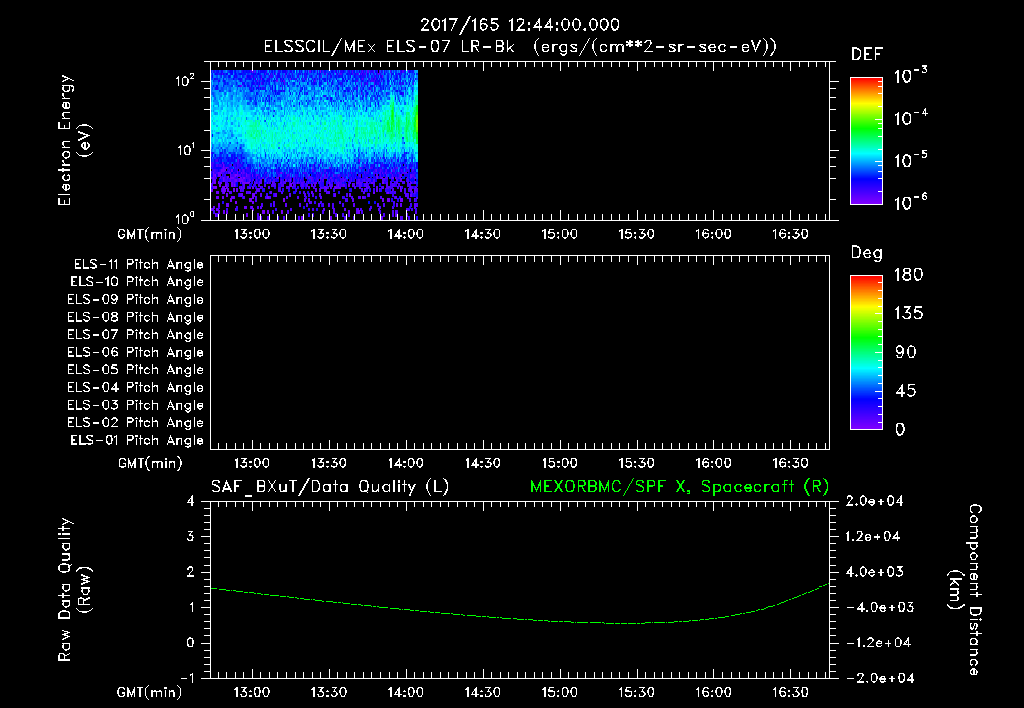Click the 4.0e+03 right axis value

coord(874,572)
